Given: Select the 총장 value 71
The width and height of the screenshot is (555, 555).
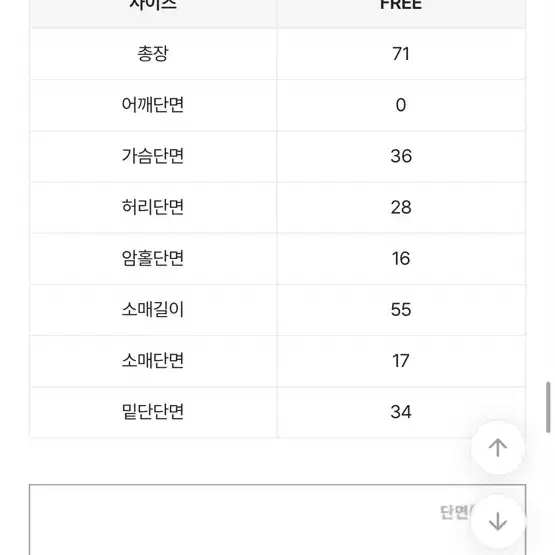Looking at the screenshot, I should point(401,54).
